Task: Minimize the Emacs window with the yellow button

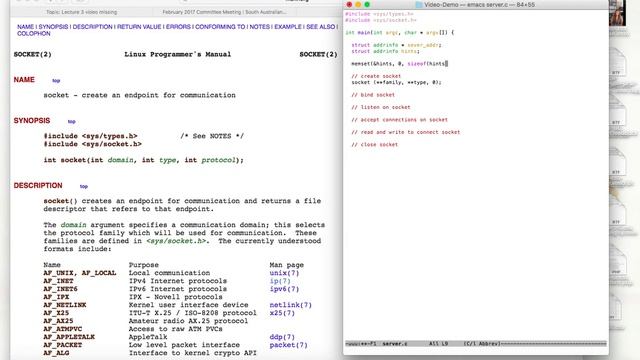Action: pos(358,4)
